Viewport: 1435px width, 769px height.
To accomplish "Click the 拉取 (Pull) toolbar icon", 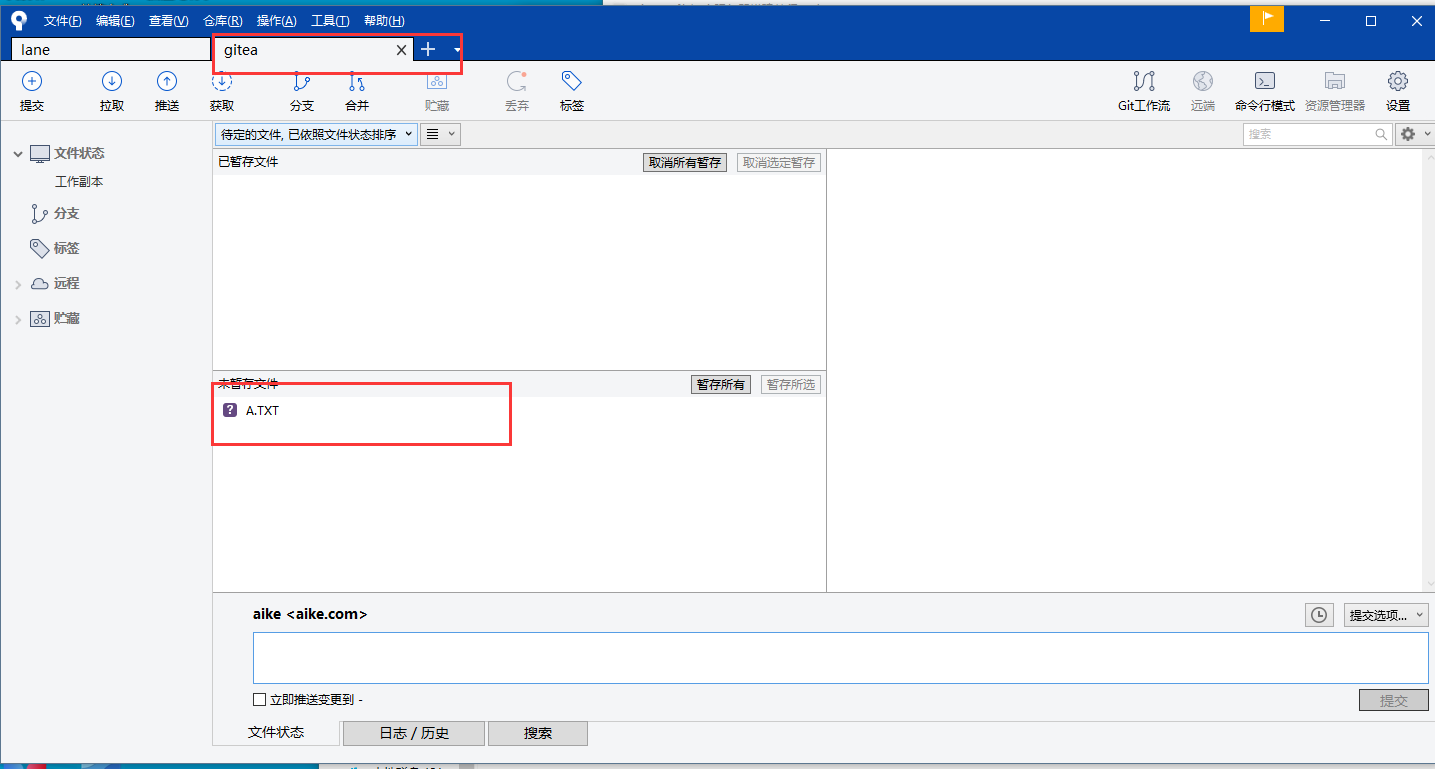I will point(112,82).
